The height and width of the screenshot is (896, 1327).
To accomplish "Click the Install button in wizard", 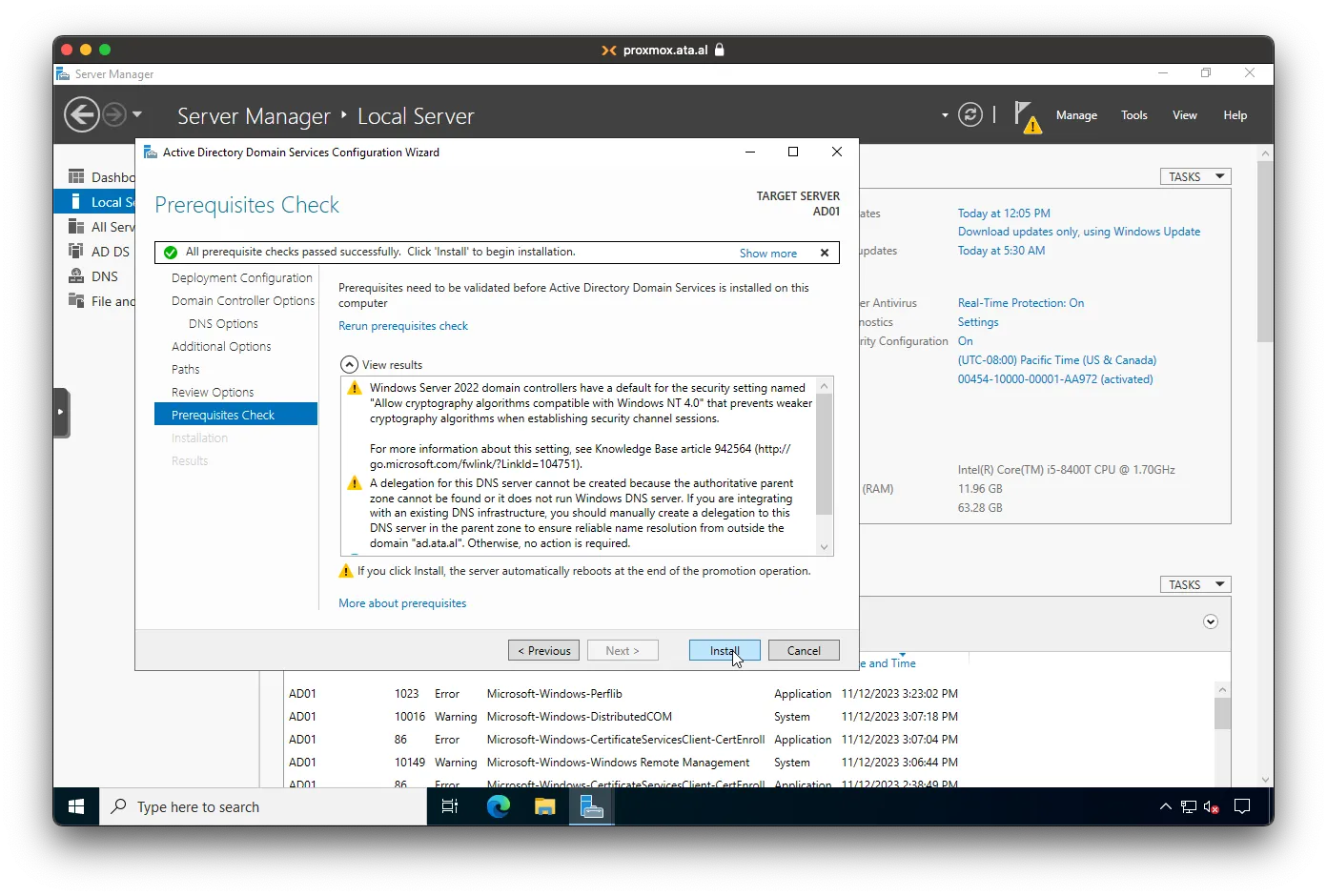I will tap(725, 650).
